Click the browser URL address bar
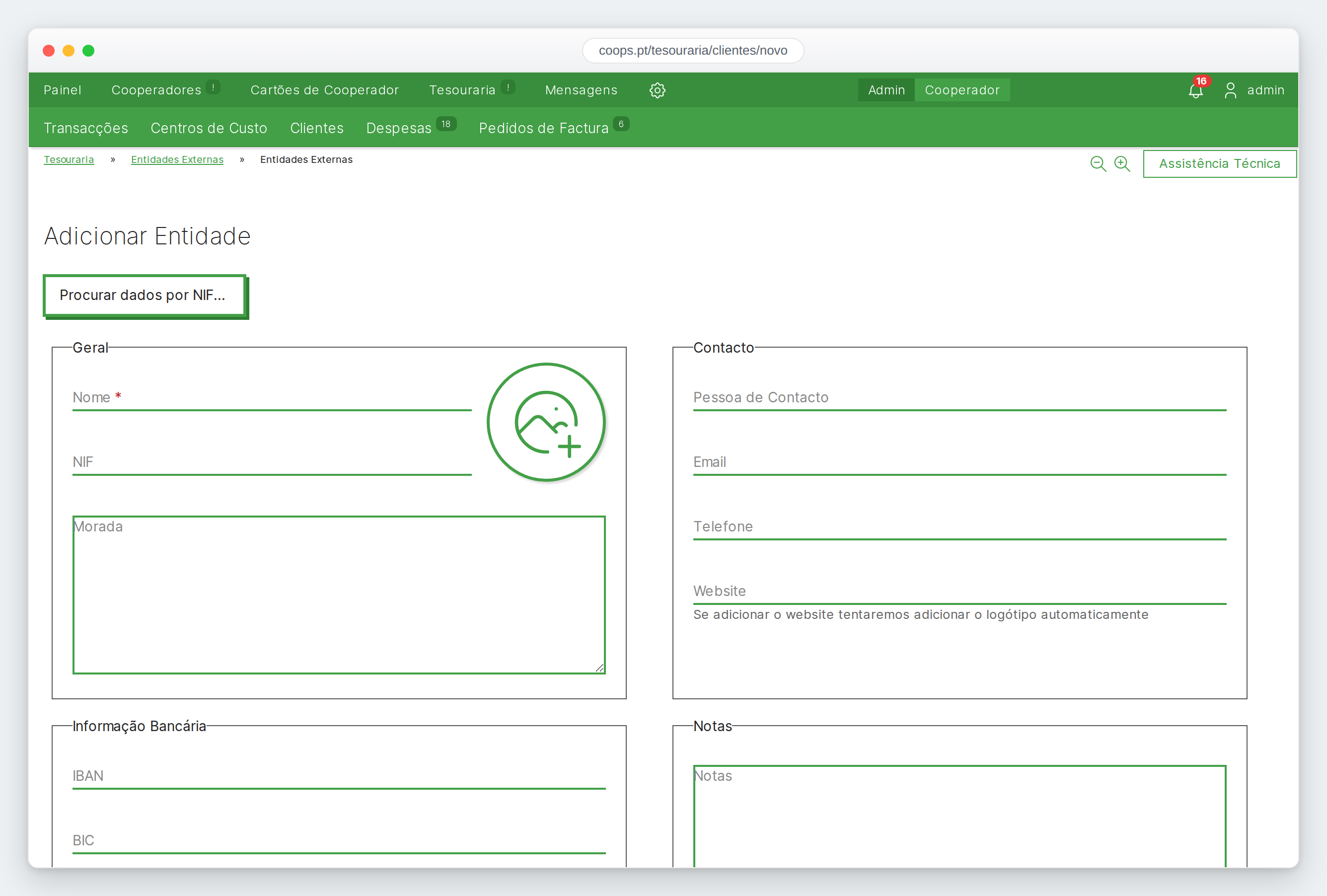 pos(693,50)
